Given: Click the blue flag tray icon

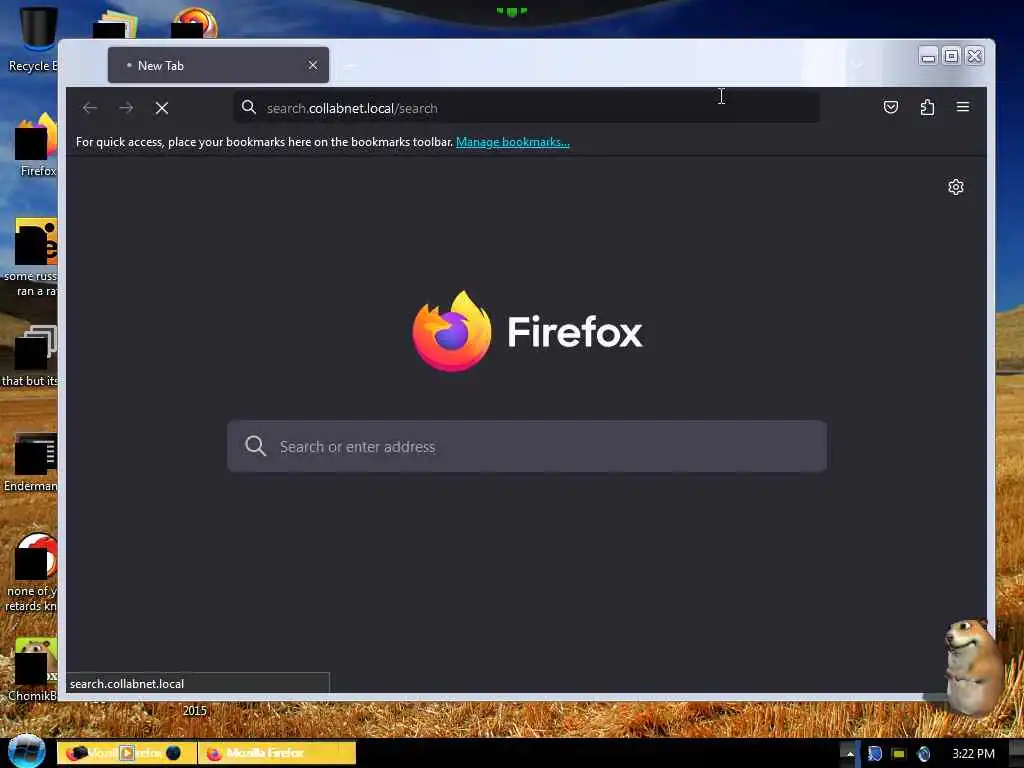Looking at the screenshot, I should click(874, 754).
